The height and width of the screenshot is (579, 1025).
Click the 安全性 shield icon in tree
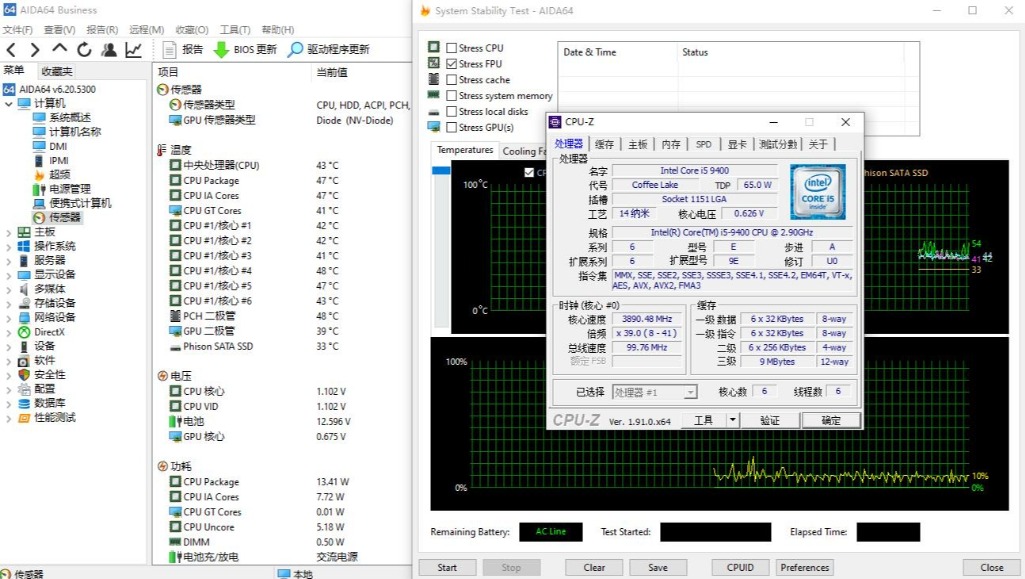24,374
